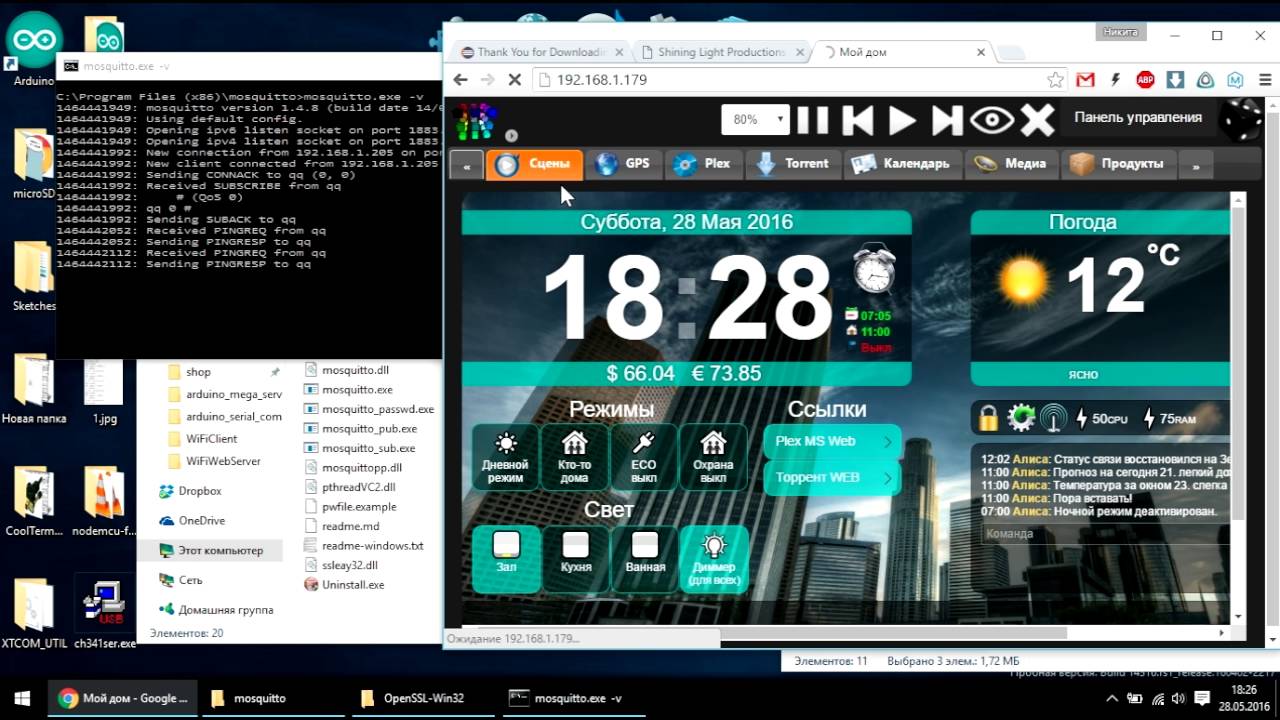This screenshot has width=1280, height=720.
Task: Open Панель управления
Action: click(x=1138, y=117)
